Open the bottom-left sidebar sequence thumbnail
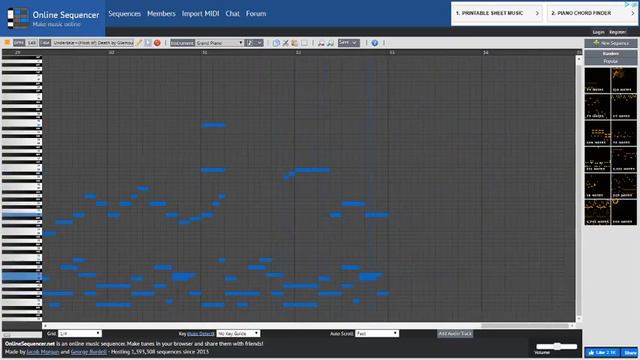 click(597, 212)
